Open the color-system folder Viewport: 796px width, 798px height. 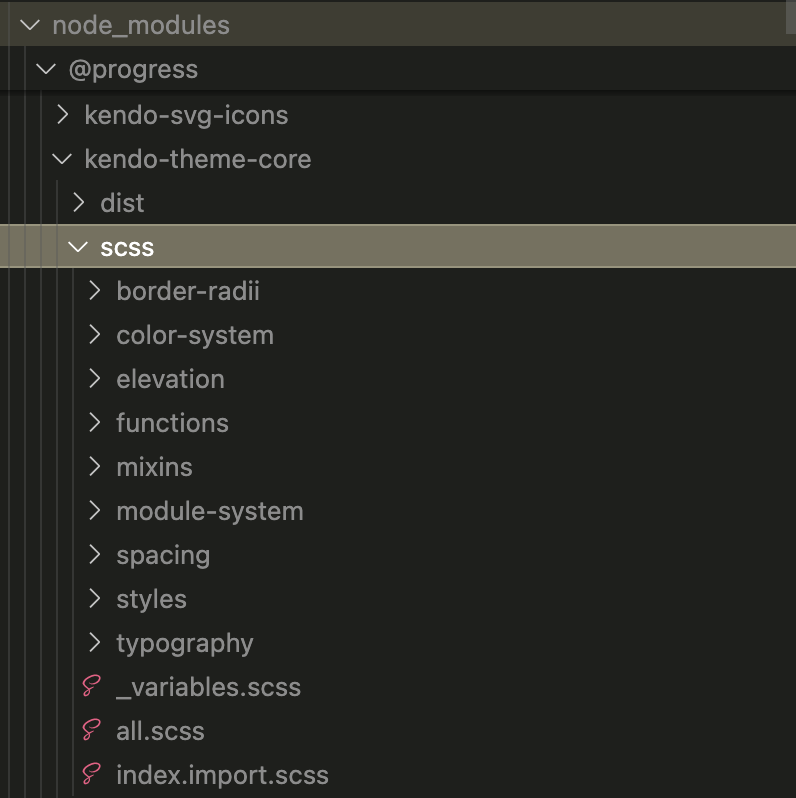(x=194, y=335)
